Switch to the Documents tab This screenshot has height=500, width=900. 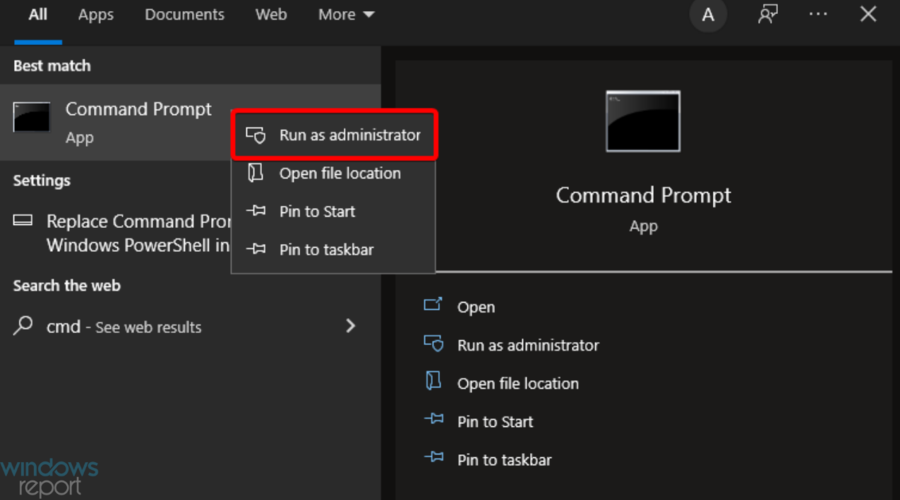(x=184, y=15)
